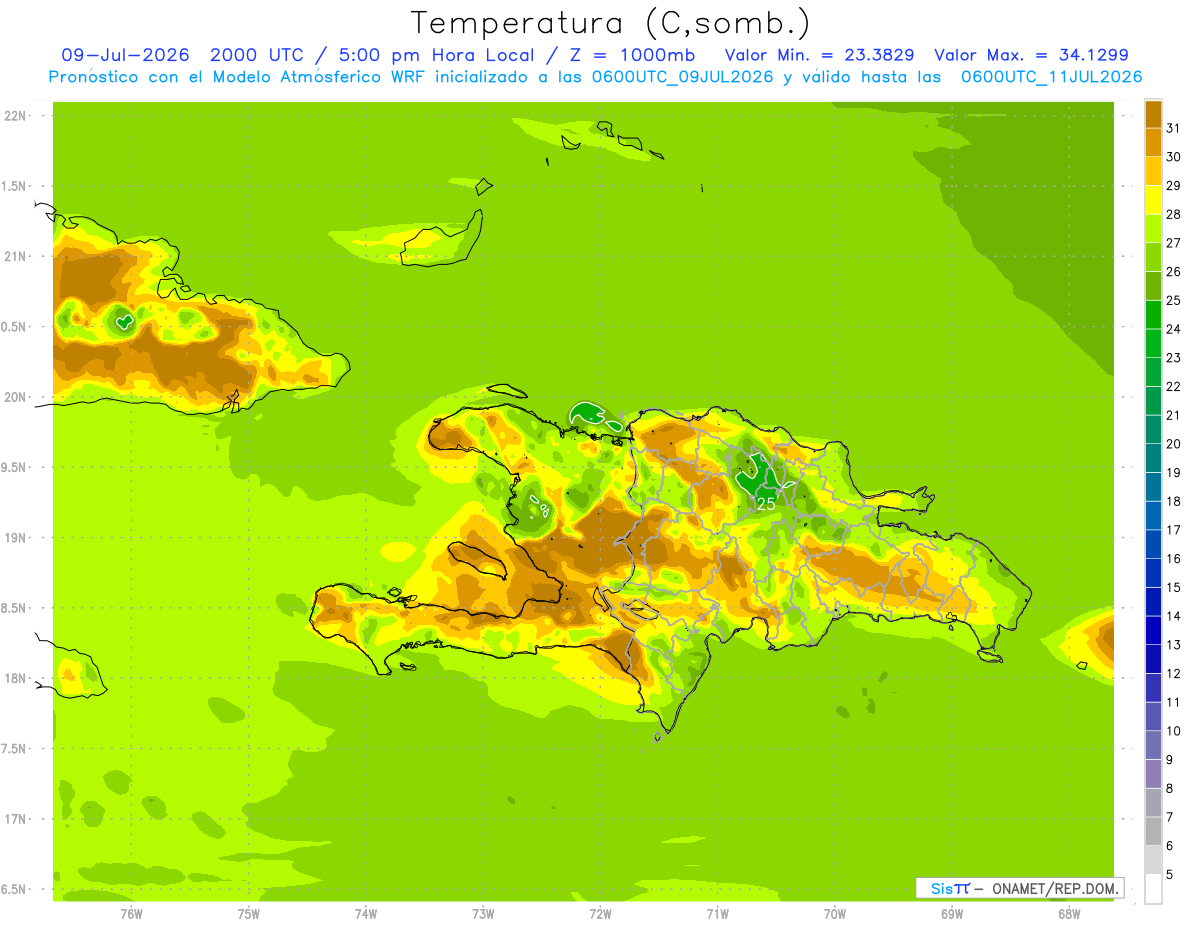Image resolution: width=1200 pixels, height=927 pixels.
Task: Pick the yellow color bar segment between 28 and 29
Action: pos(1153,200)
